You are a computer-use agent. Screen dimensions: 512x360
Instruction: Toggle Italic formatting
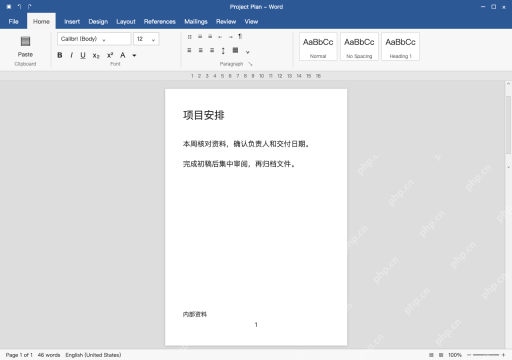point(71,55)
